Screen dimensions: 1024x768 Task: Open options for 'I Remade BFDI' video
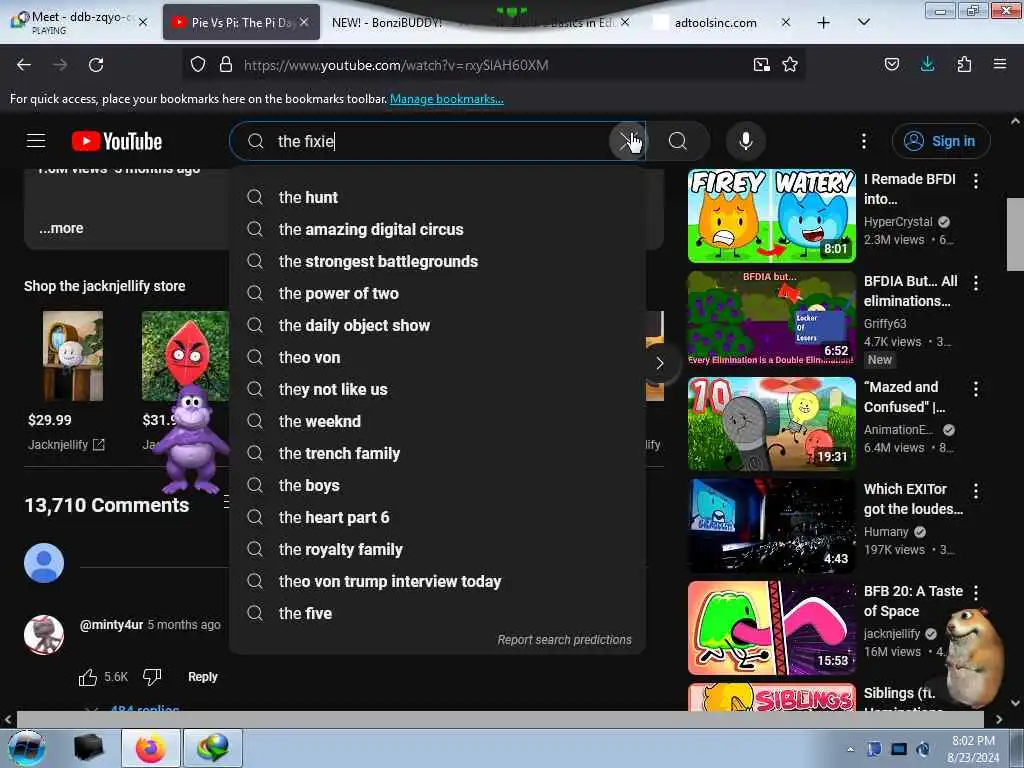click(x=976, y=181)
